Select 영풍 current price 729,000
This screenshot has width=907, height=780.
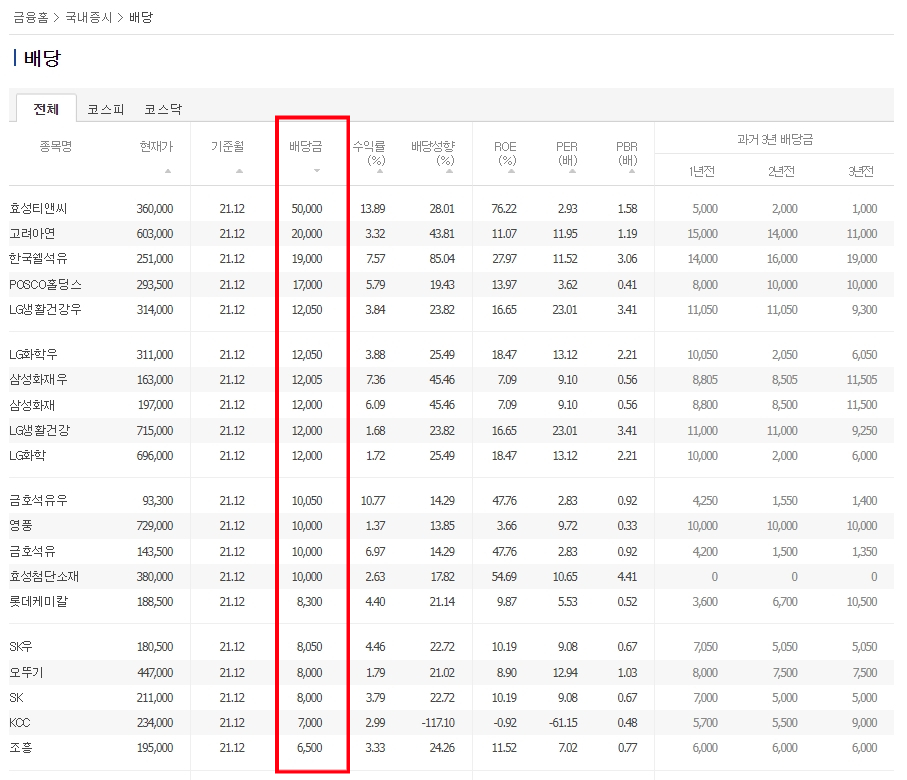pos(154,525)
